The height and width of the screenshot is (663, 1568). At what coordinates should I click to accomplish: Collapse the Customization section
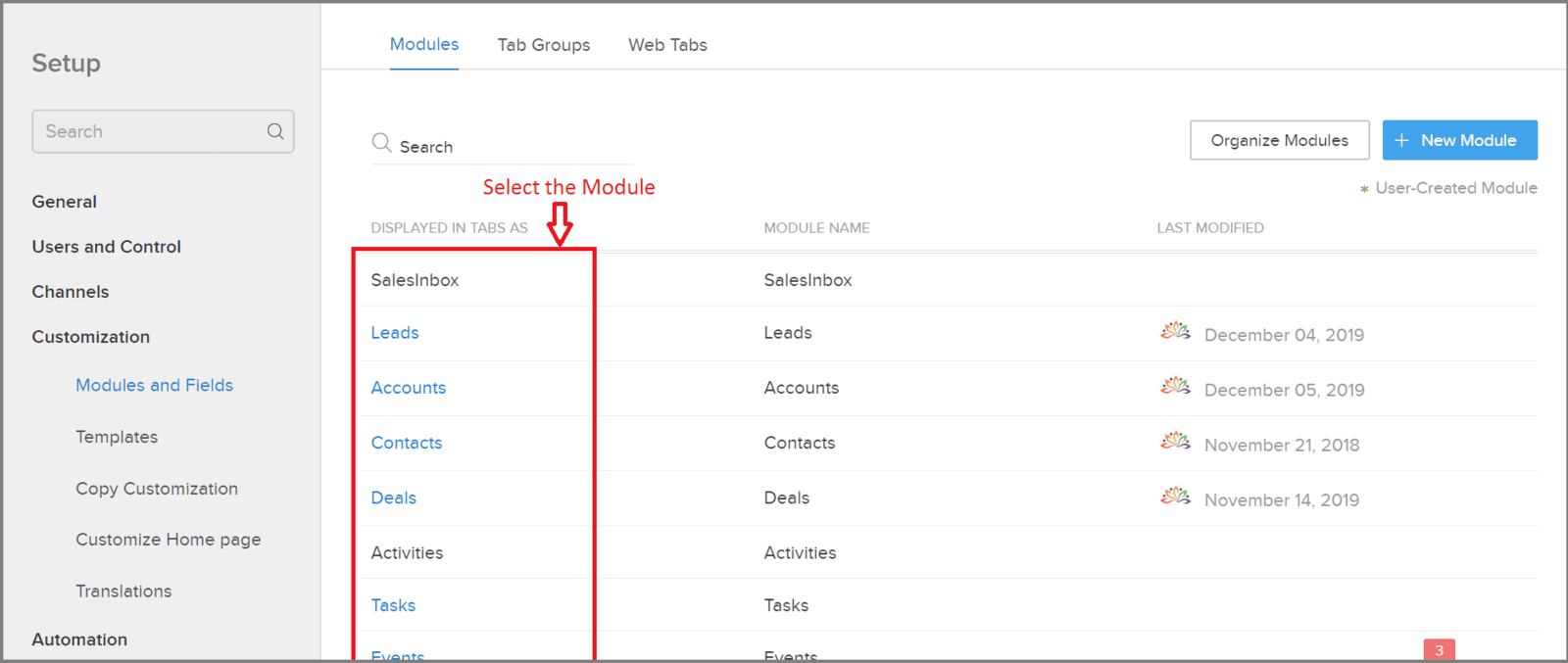pyautogui.click(x=91, y=337)
